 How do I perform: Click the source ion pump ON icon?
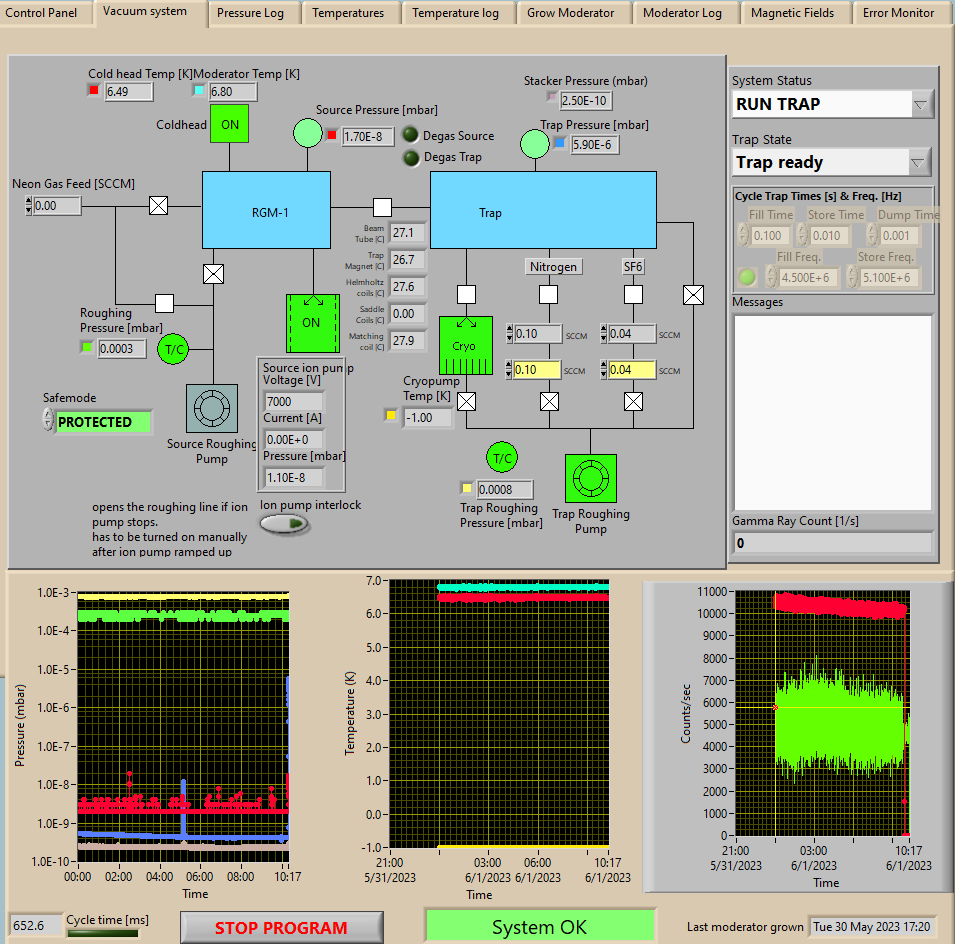coord(312,322)
